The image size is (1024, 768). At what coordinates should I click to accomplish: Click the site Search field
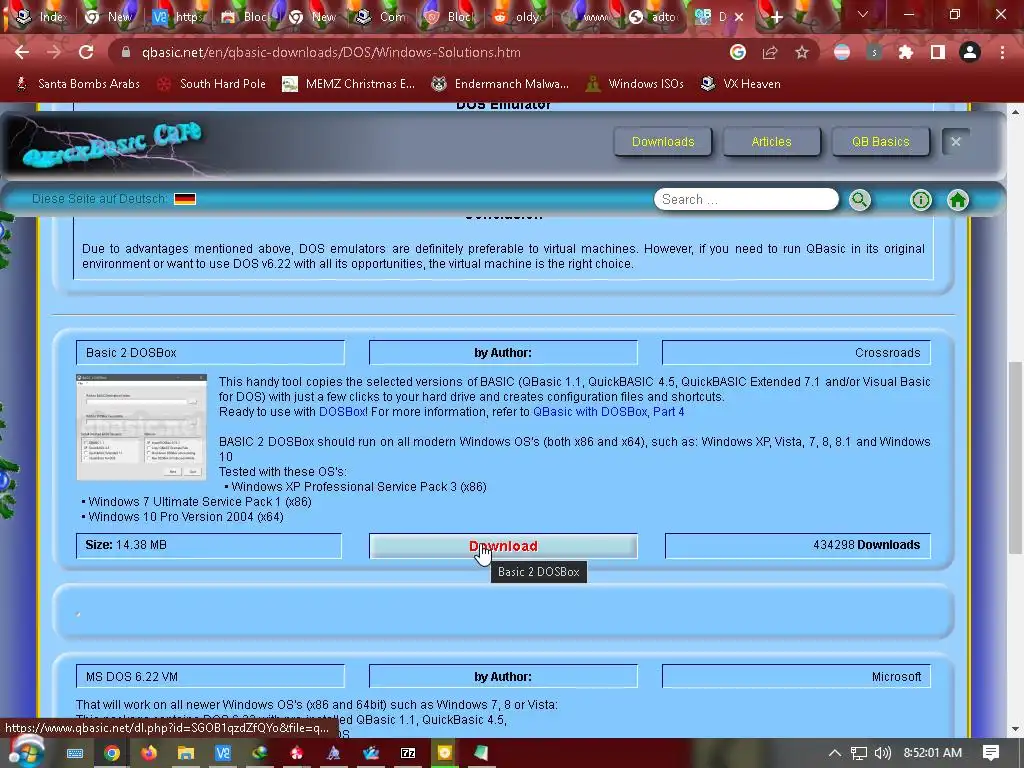[x=746, y=199]
